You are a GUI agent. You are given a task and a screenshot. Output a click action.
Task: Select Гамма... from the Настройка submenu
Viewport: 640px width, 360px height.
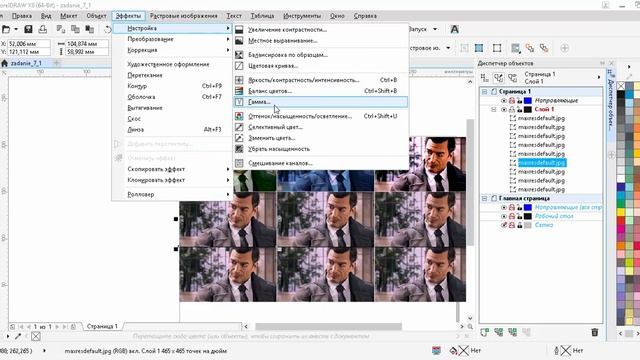coord(321,102)
